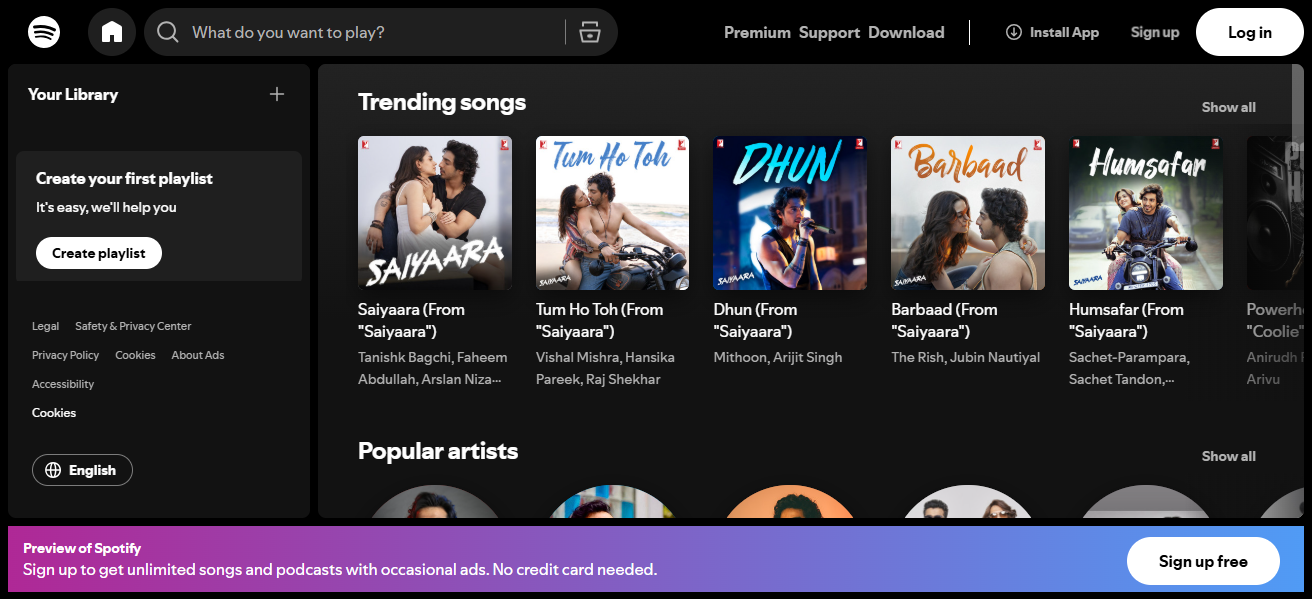Click 'Create your first playlist' text
1312x599 pixels.
coord(124,178)
